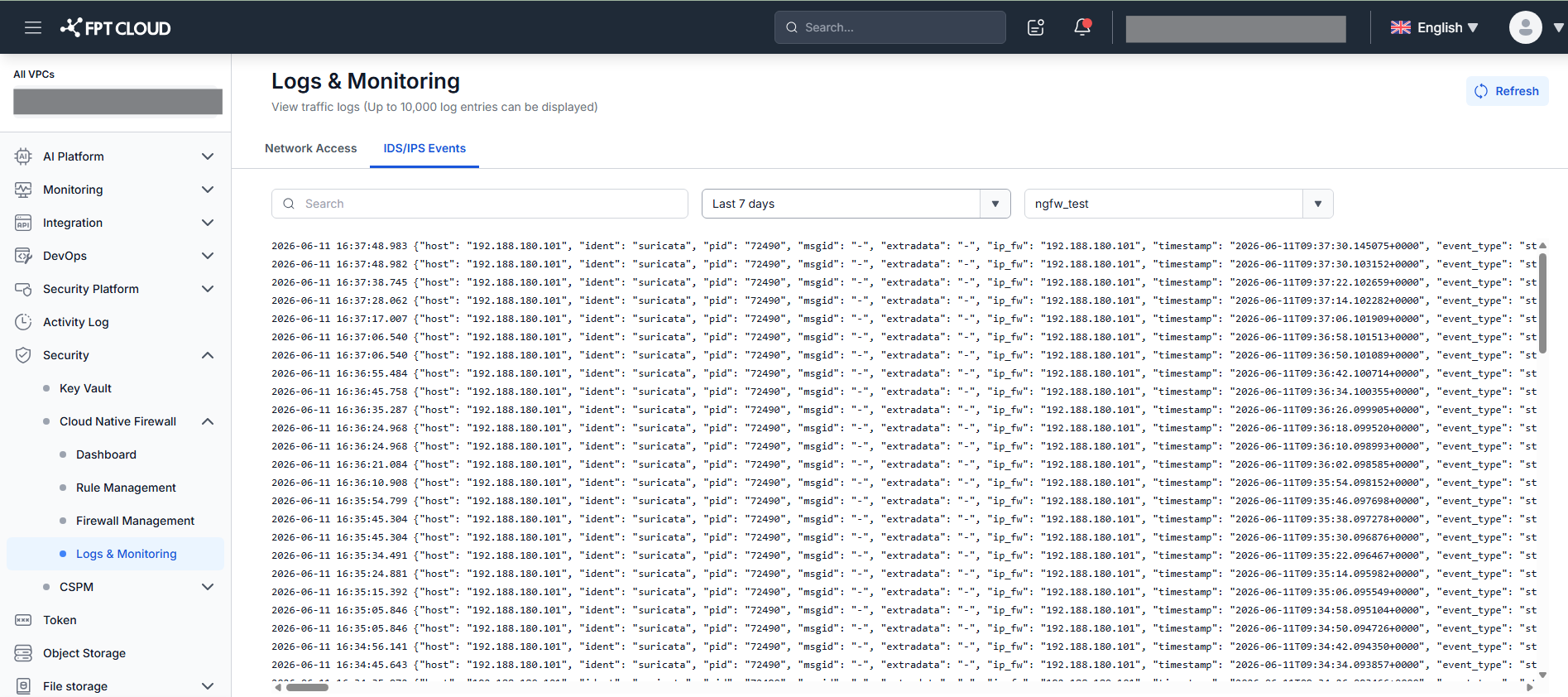
Task: Click the vertical log scrollbar
Action: click(1542, 302)
